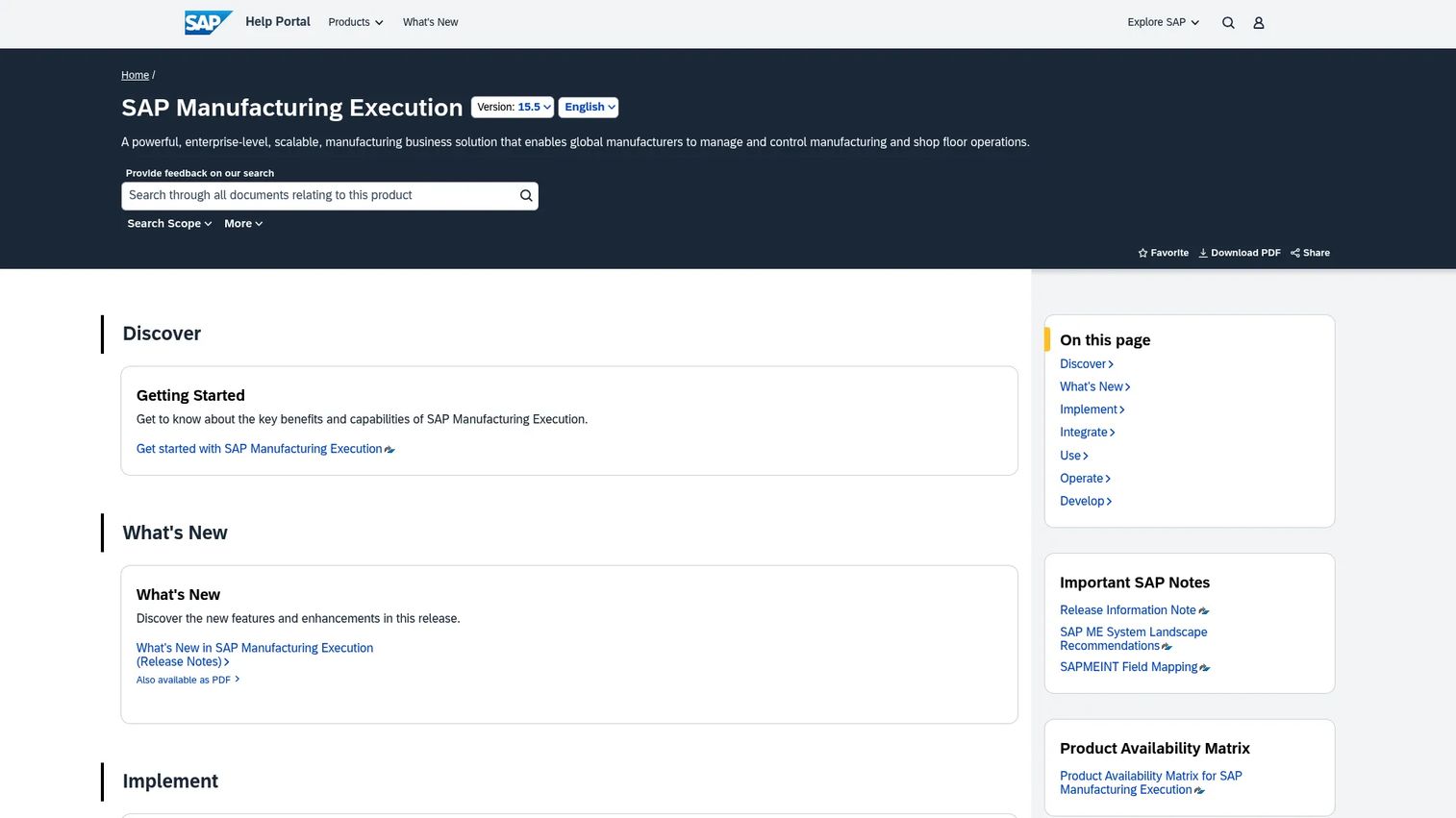
Task: Click the user profile icon
Action: 1259,23
